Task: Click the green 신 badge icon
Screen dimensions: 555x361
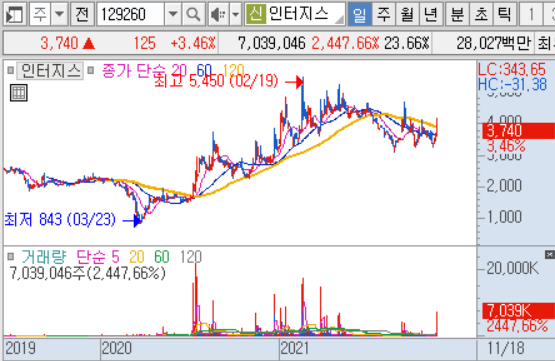Action: (256, 14)
